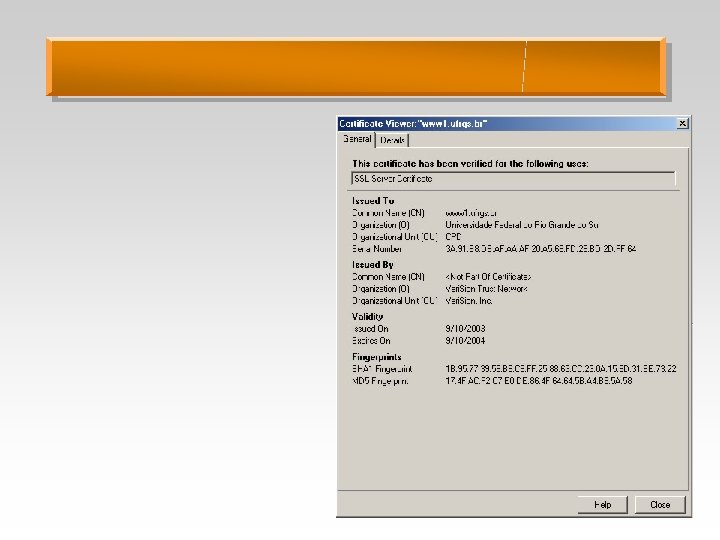
Task: Click the Fingerprints heading
Action: [377, 357]
